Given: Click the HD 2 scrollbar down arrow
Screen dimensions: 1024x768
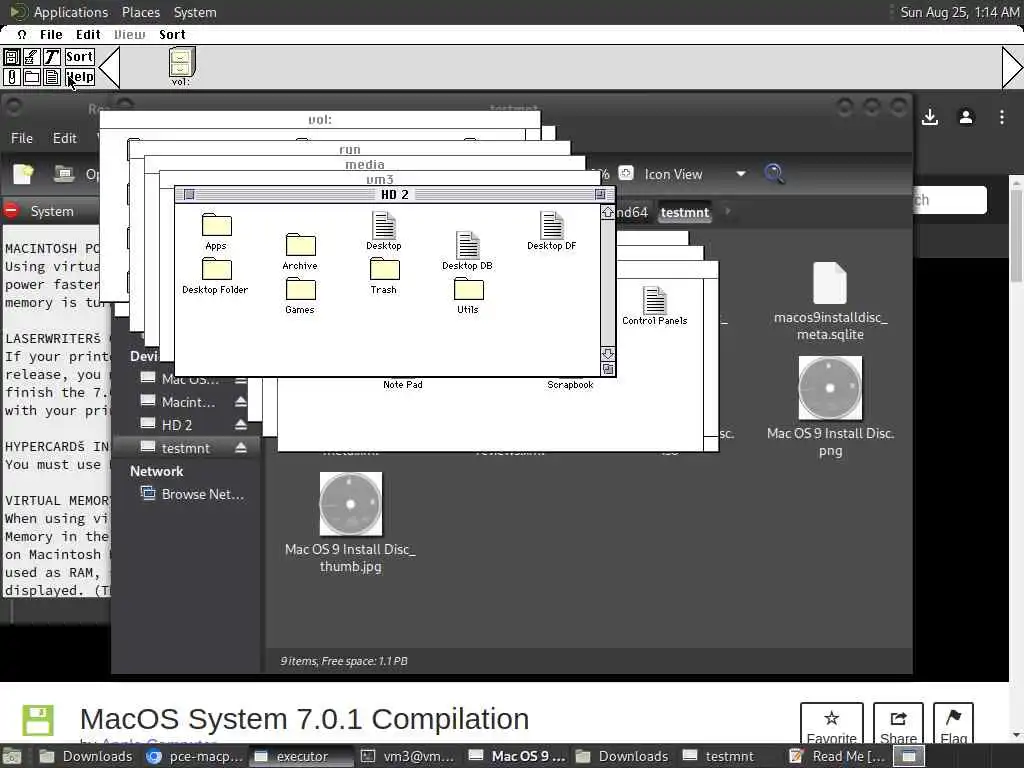Looking at the screenshot, I should [607, 354].
